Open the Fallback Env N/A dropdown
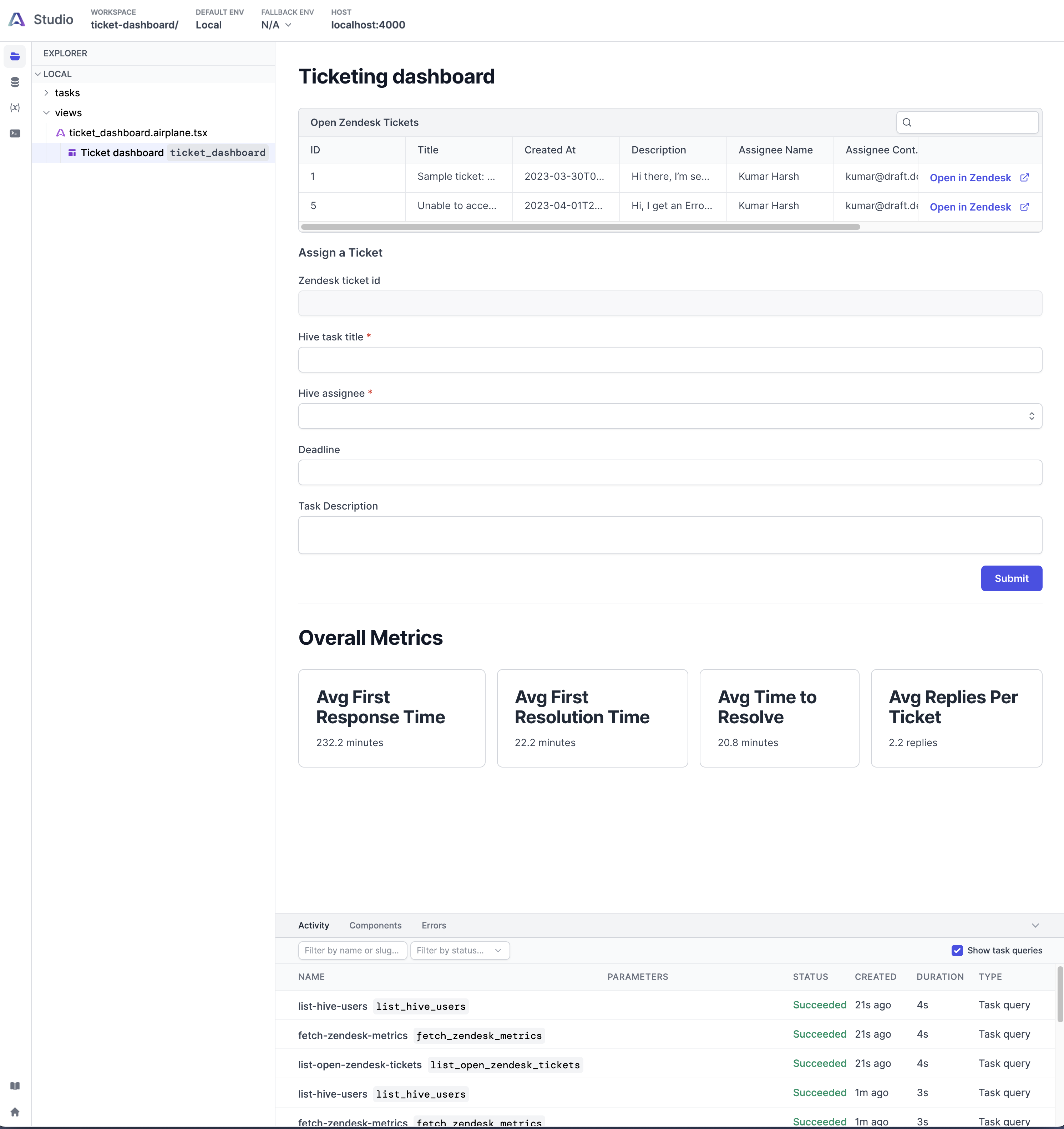Viewport: 1064px width, 1129px height. point(277,25)
